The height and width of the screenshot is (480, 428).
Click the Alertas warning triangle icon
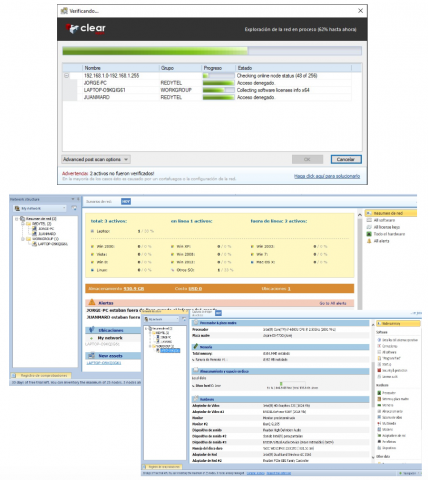pyautogui.click(x=92, y=302)
